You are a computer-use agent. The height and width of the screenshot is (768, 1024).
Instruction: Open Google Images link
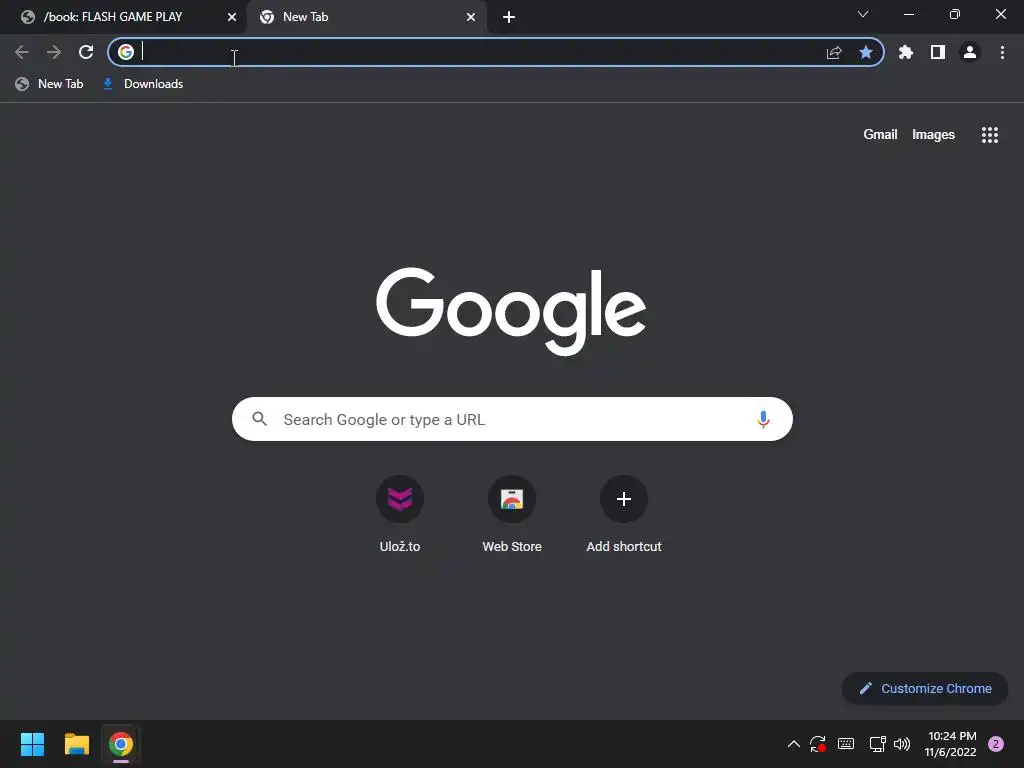coord(933,135)
